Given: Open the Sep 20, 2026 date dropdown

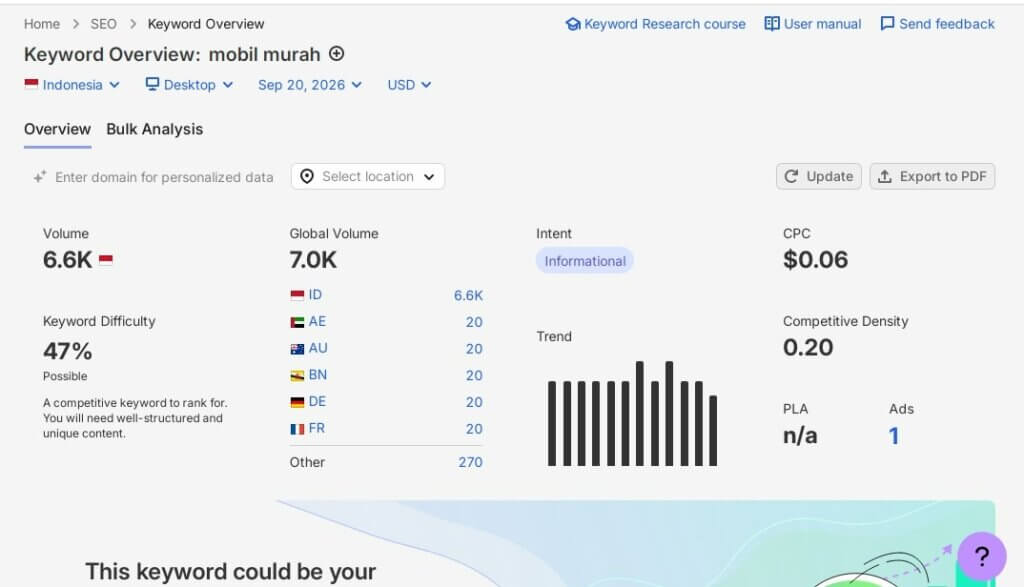Looking at the screenshot, I should tap(310, 85).
